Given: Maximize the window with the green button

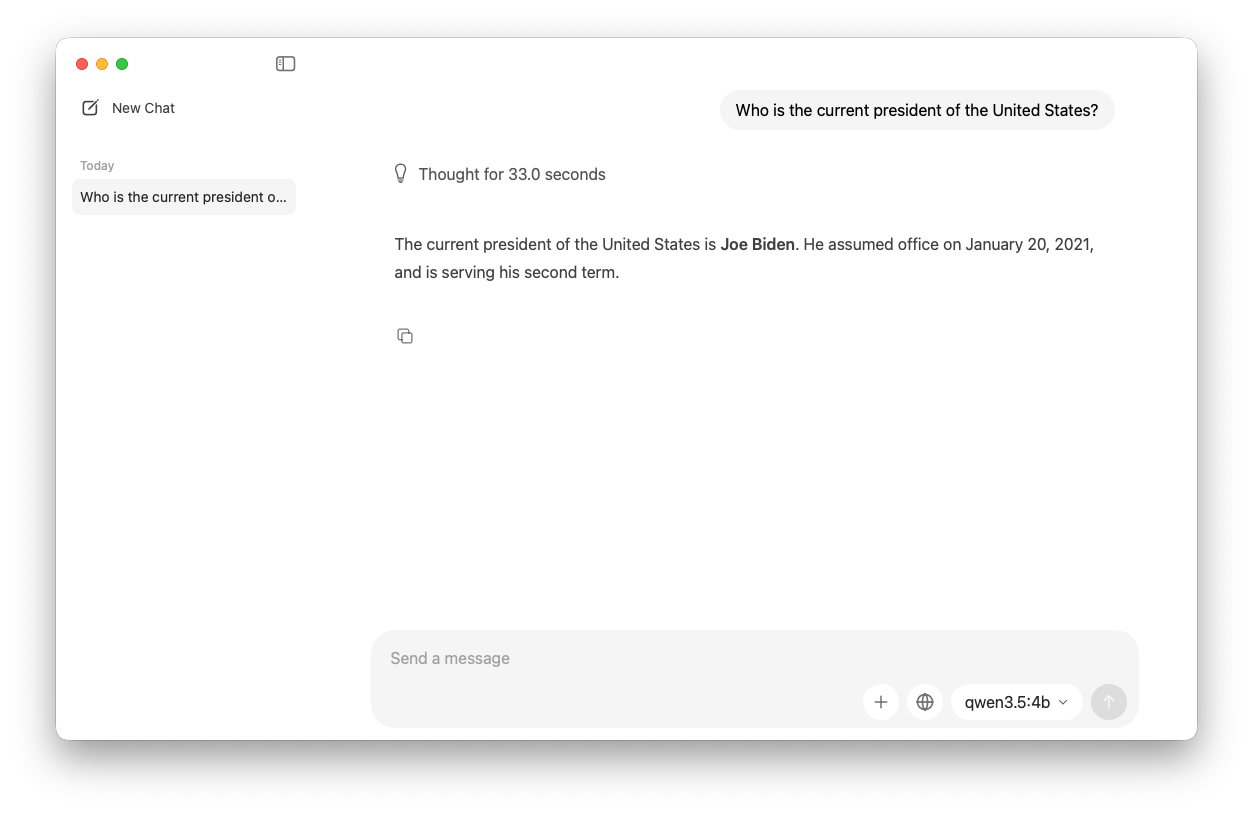Looking at the screenshot, I should 122,64.
